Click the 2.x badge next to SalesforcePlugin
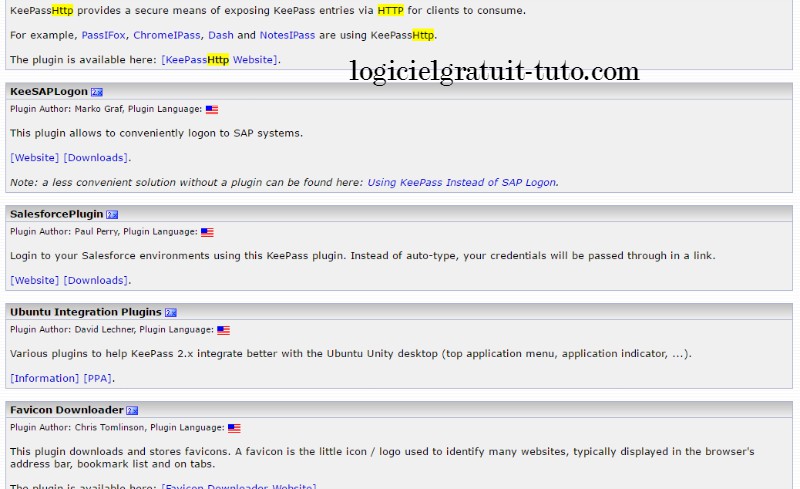The width and height of the screenshot is (800, 489). point(112,214)
